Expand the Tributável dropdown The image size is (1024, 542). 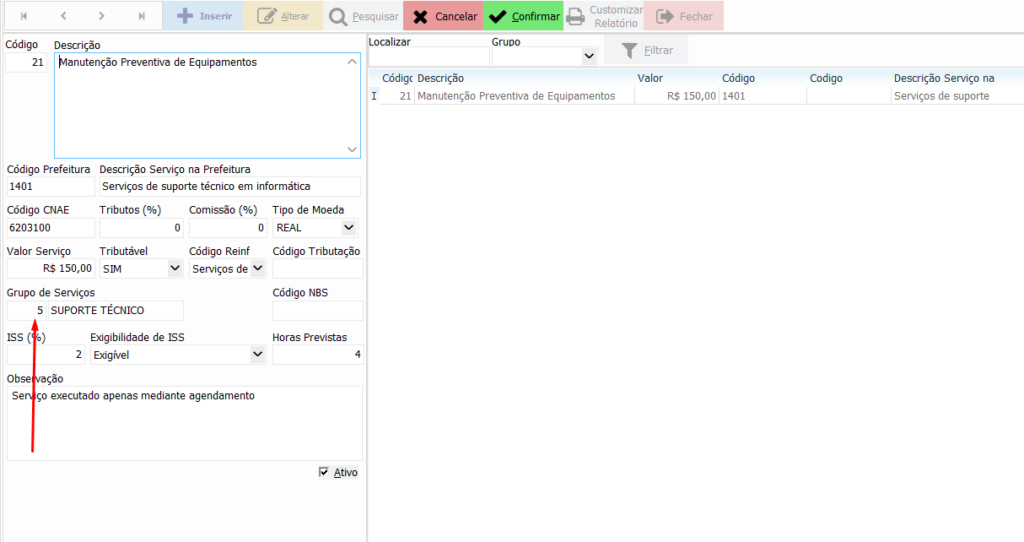pos(175,268)
